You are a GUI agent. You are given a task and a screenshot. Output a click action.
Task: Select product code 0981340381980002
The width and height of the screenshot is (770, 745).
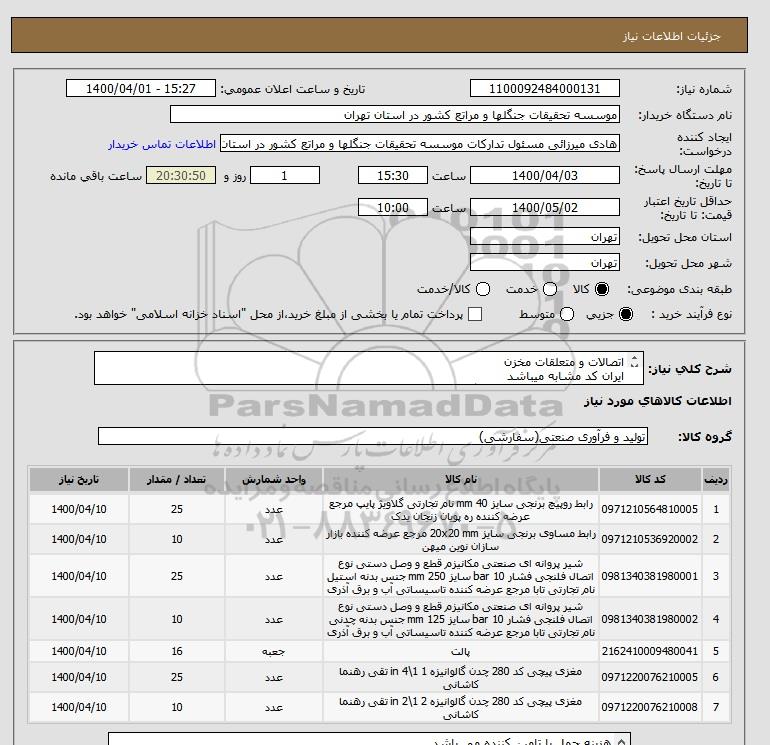(x=650, y=619)
